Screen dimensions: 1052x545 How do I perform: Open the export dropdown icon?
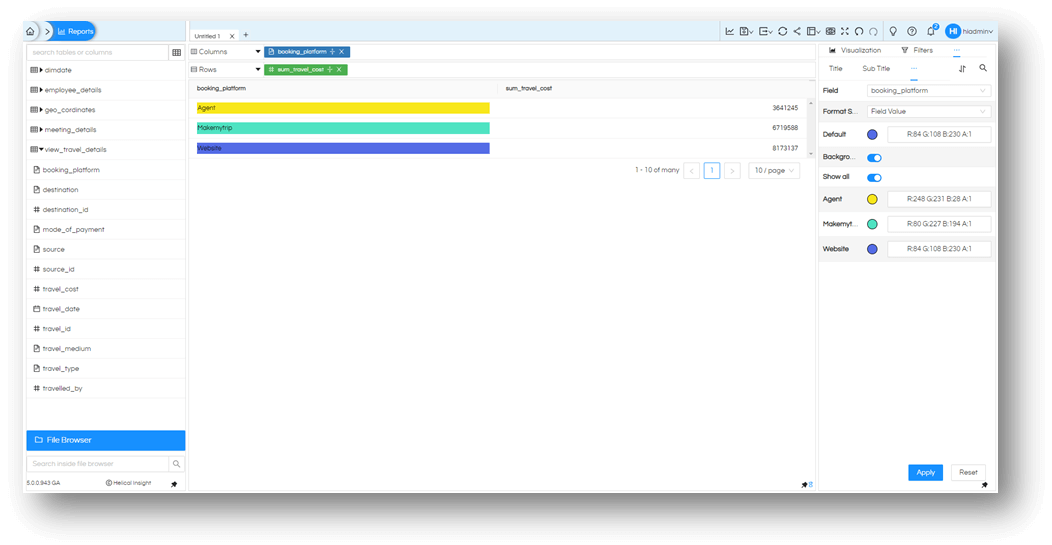[766, 32]
